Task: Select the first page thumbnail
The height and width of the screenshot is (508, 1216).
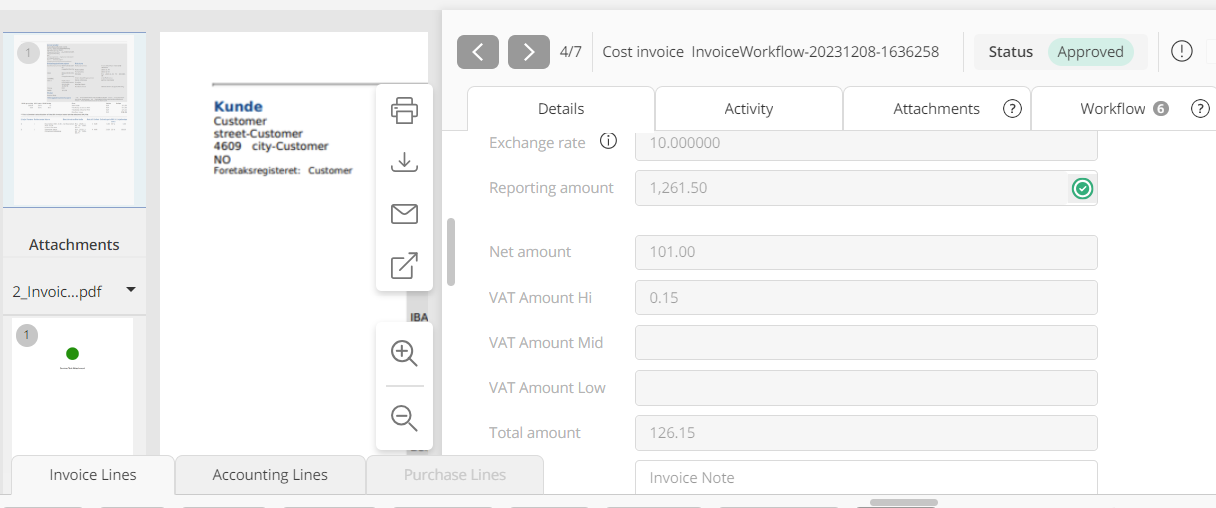Action: [x=74, y=120]
